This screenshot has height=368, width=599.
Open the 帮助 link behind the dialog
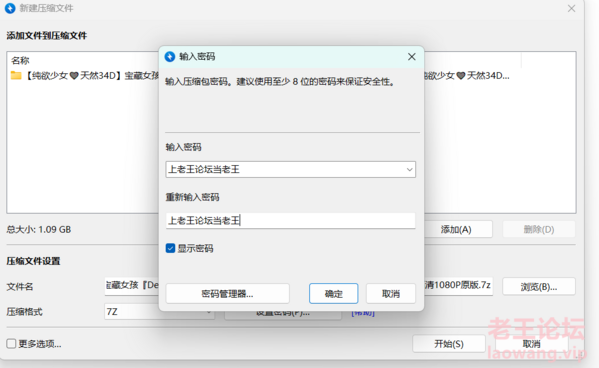(x=363, y=313)
